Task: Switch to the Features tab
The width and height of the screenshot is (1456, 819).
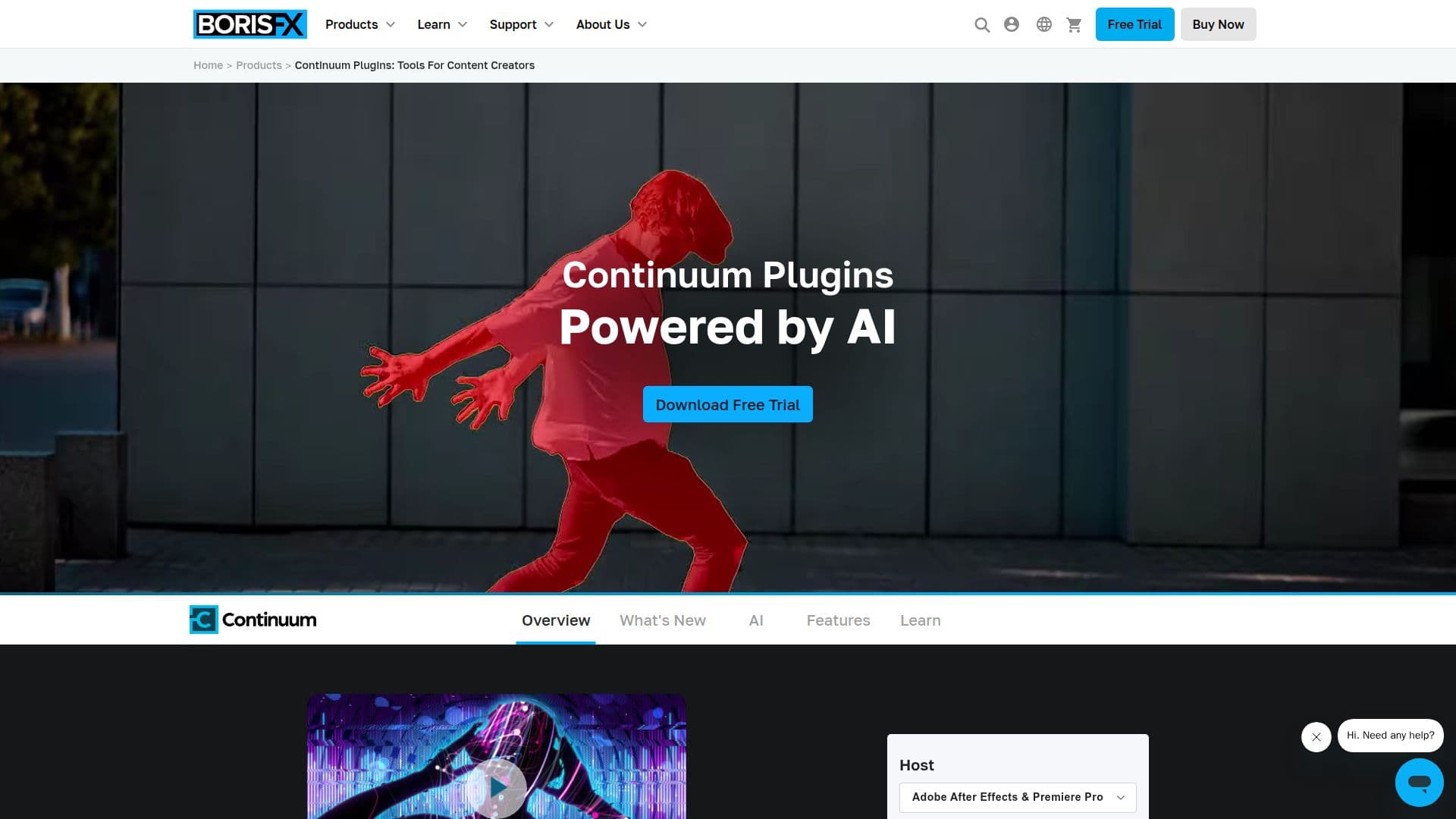Action: (x=838, y=620)
